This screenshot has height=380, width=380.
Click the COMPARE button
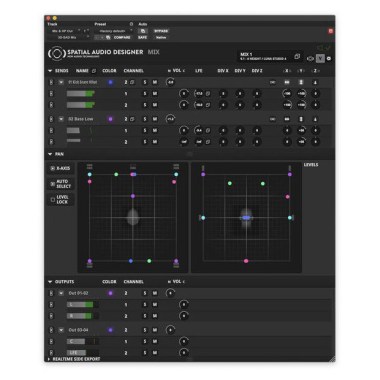coord(122,38)
